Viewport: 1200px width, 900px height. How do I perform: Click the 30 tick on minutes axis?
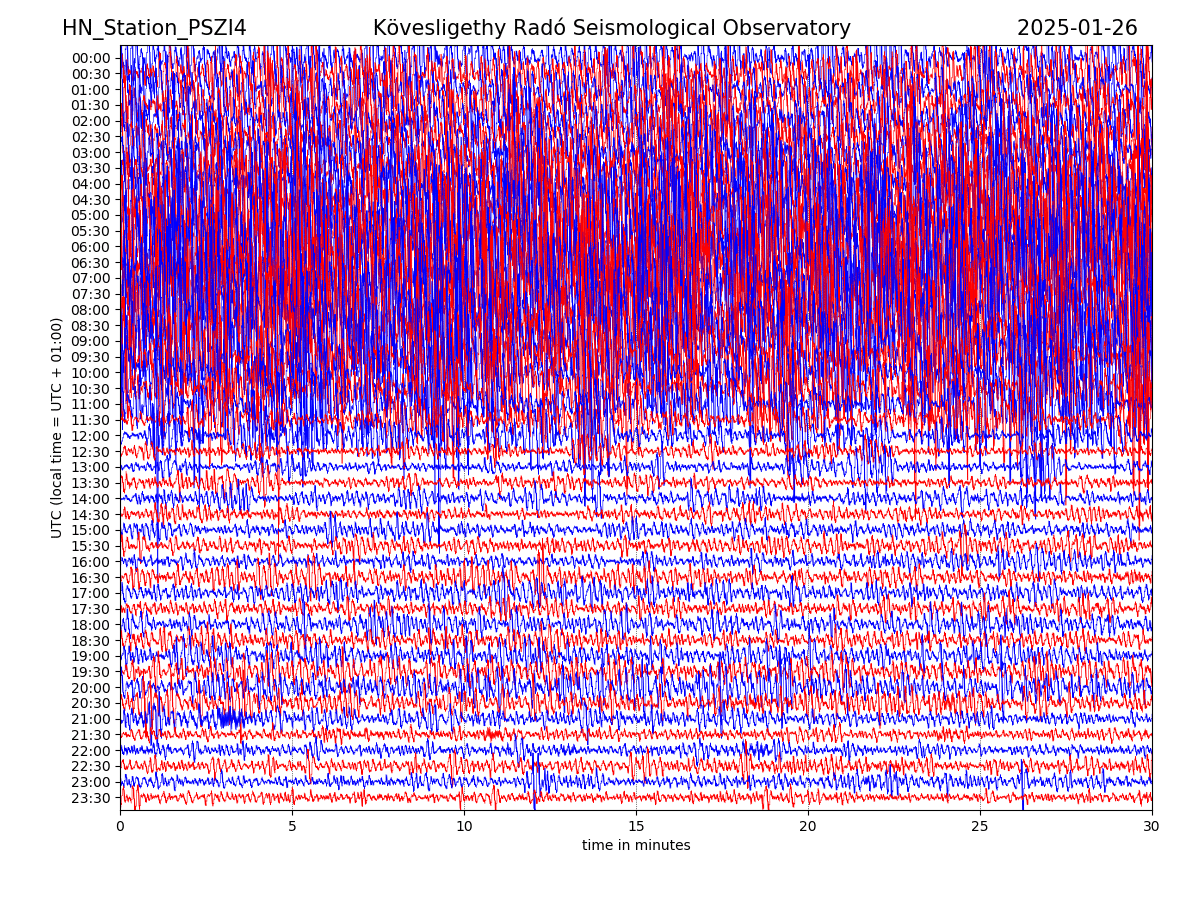(x=1151, y=827)
